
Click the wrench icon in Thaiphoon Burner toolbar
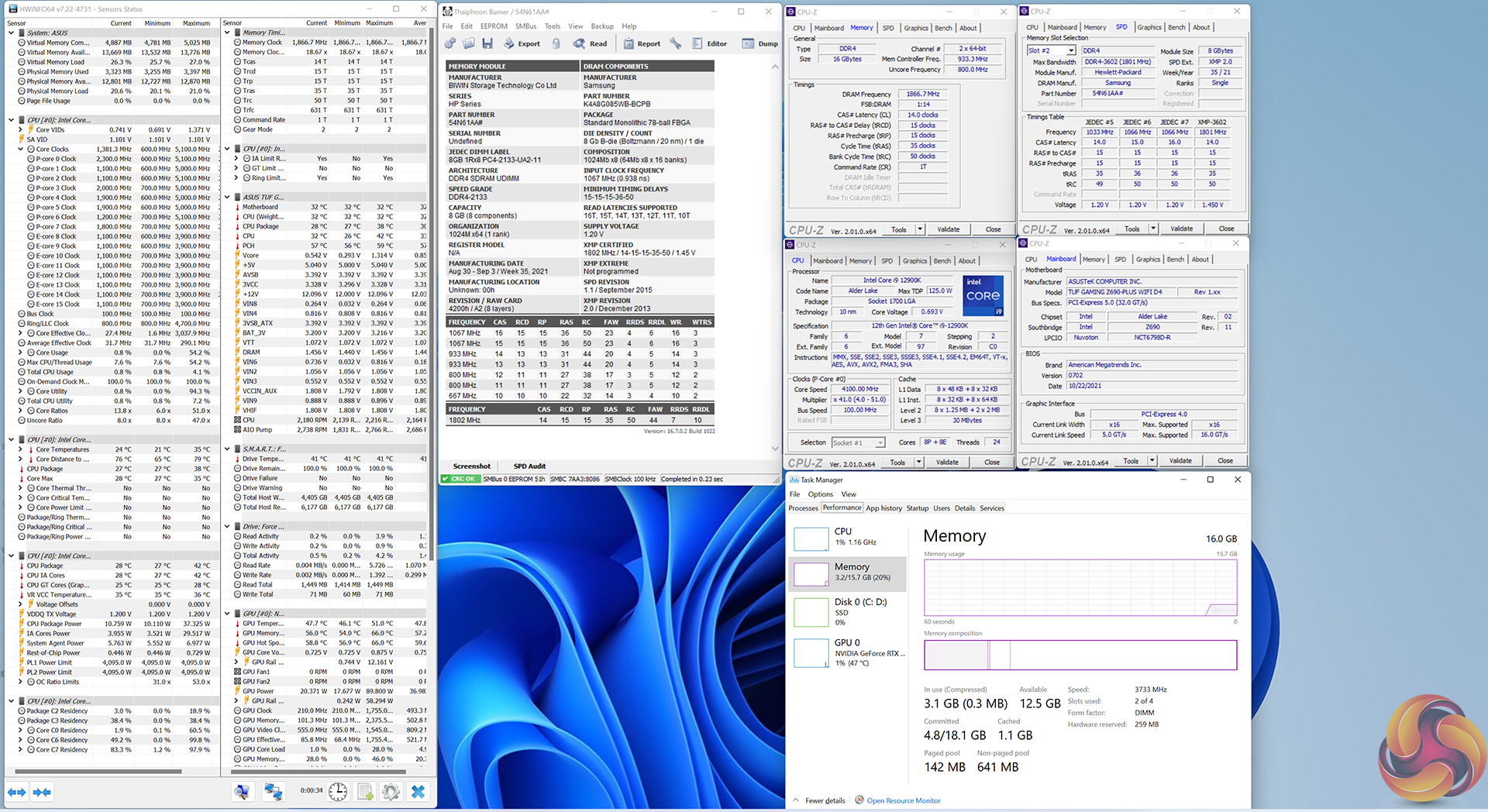click(675, 44)
